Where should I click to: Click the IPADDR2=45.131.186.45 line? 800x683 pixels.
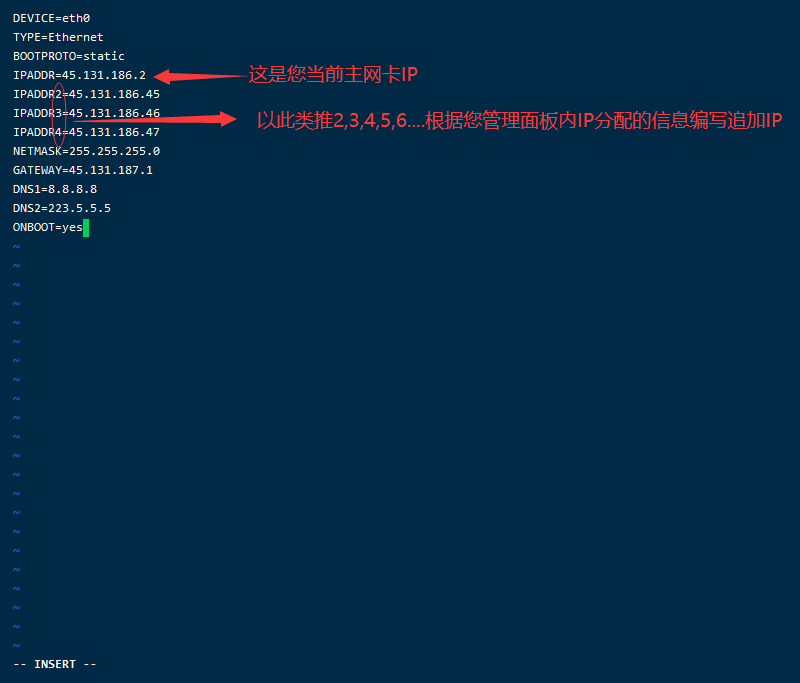pyautogui.click(x=86, y=94)
